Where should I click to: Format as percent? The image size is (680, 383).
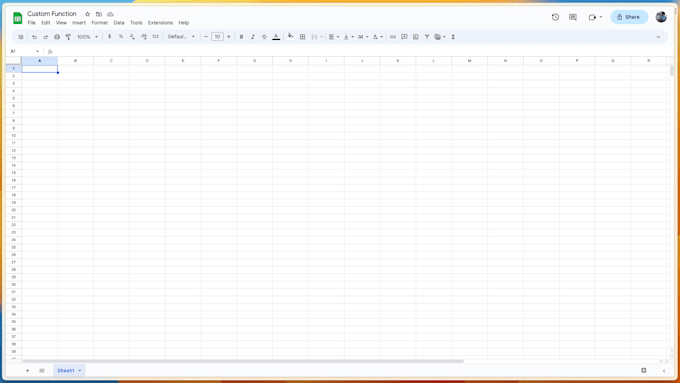point(121,37)
